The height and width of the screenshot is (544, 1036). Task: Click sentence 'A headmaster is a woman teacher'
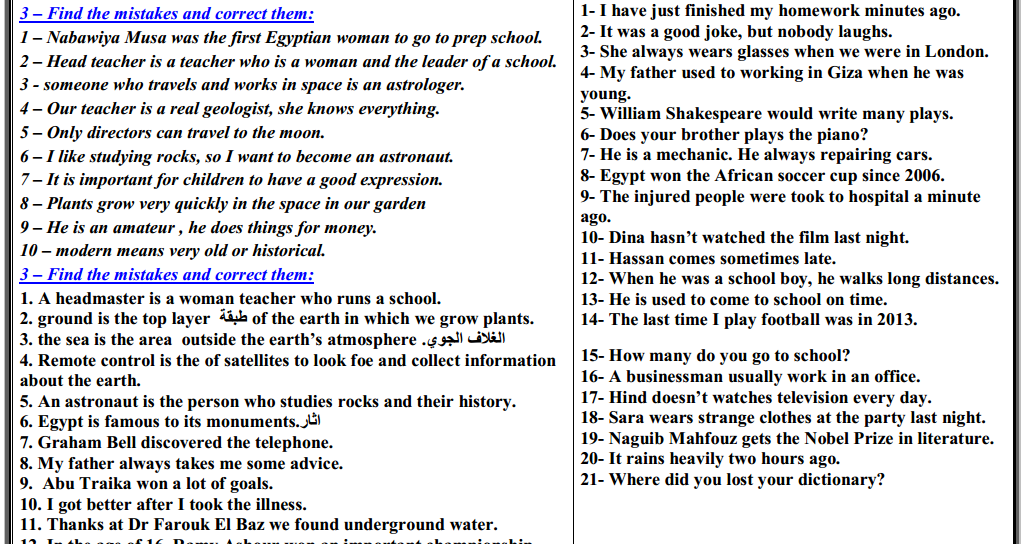coord(230,299)
